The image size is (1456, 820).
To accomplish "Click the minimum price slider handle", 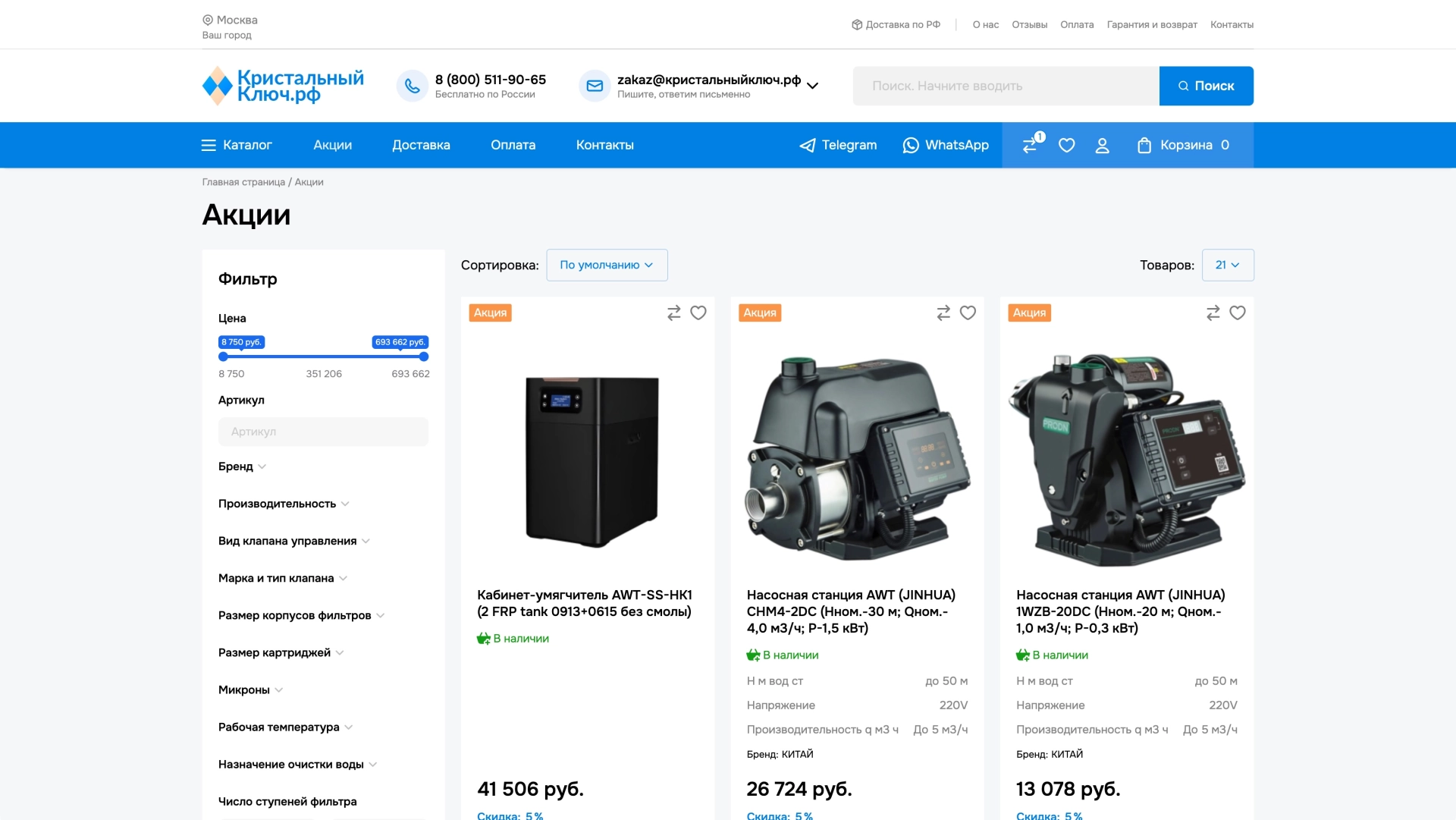I will 223,357.
